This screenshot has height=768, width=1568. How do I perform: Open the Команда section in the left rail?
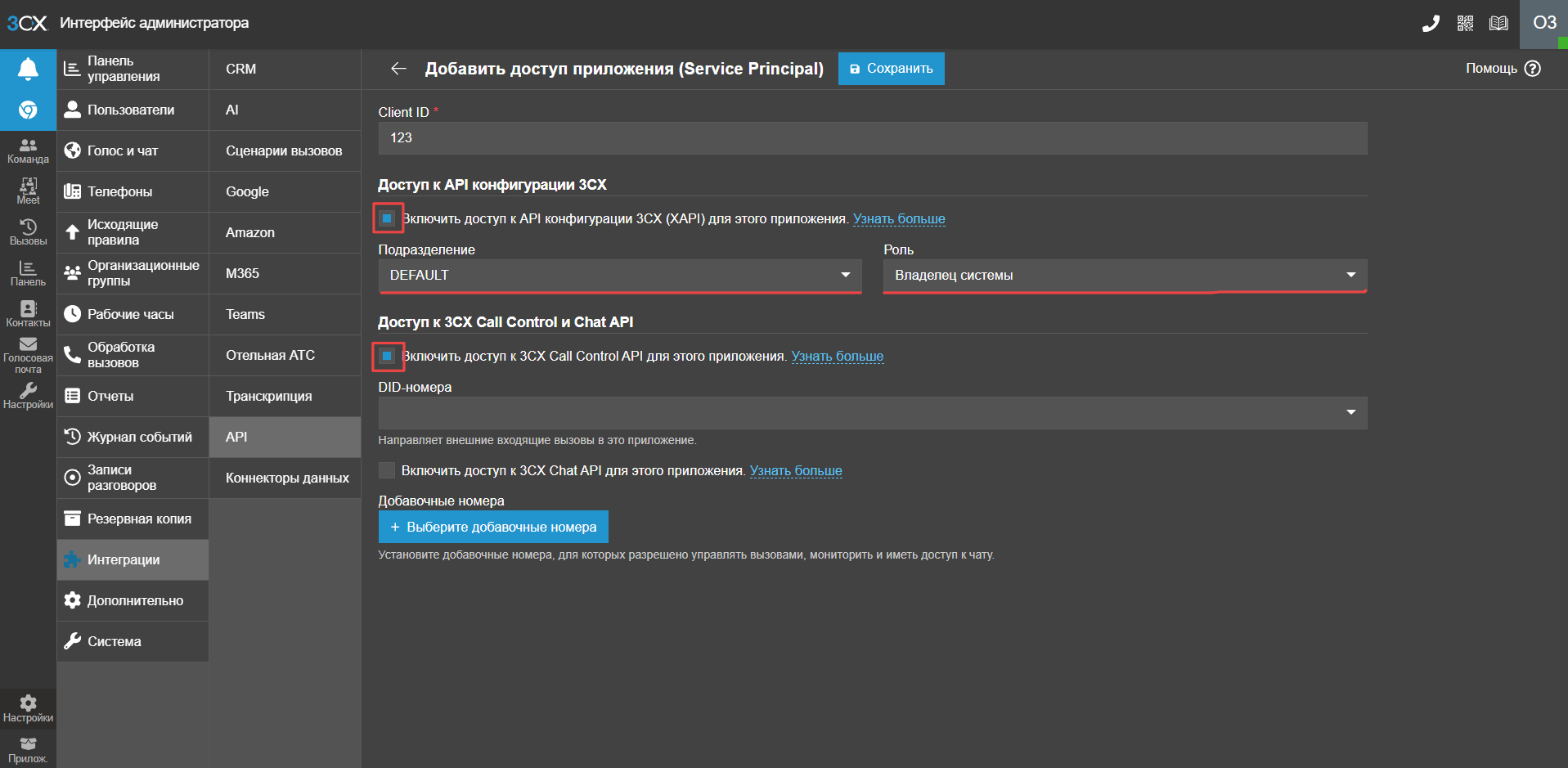(28, 150)
